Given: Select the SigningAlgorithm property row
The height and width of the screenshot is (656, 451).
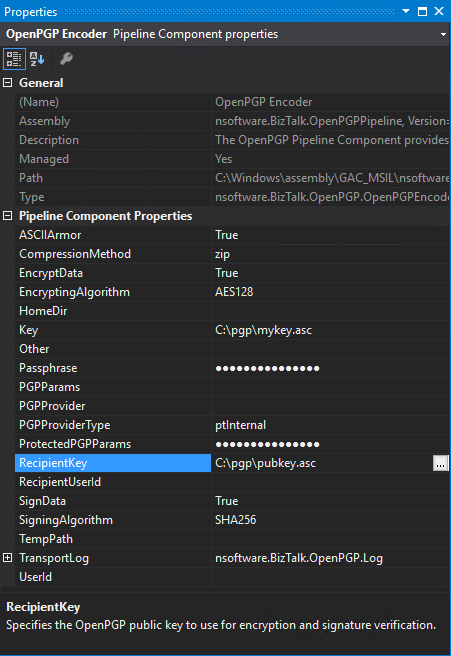Looking at the screenshot, I should 233,520.
